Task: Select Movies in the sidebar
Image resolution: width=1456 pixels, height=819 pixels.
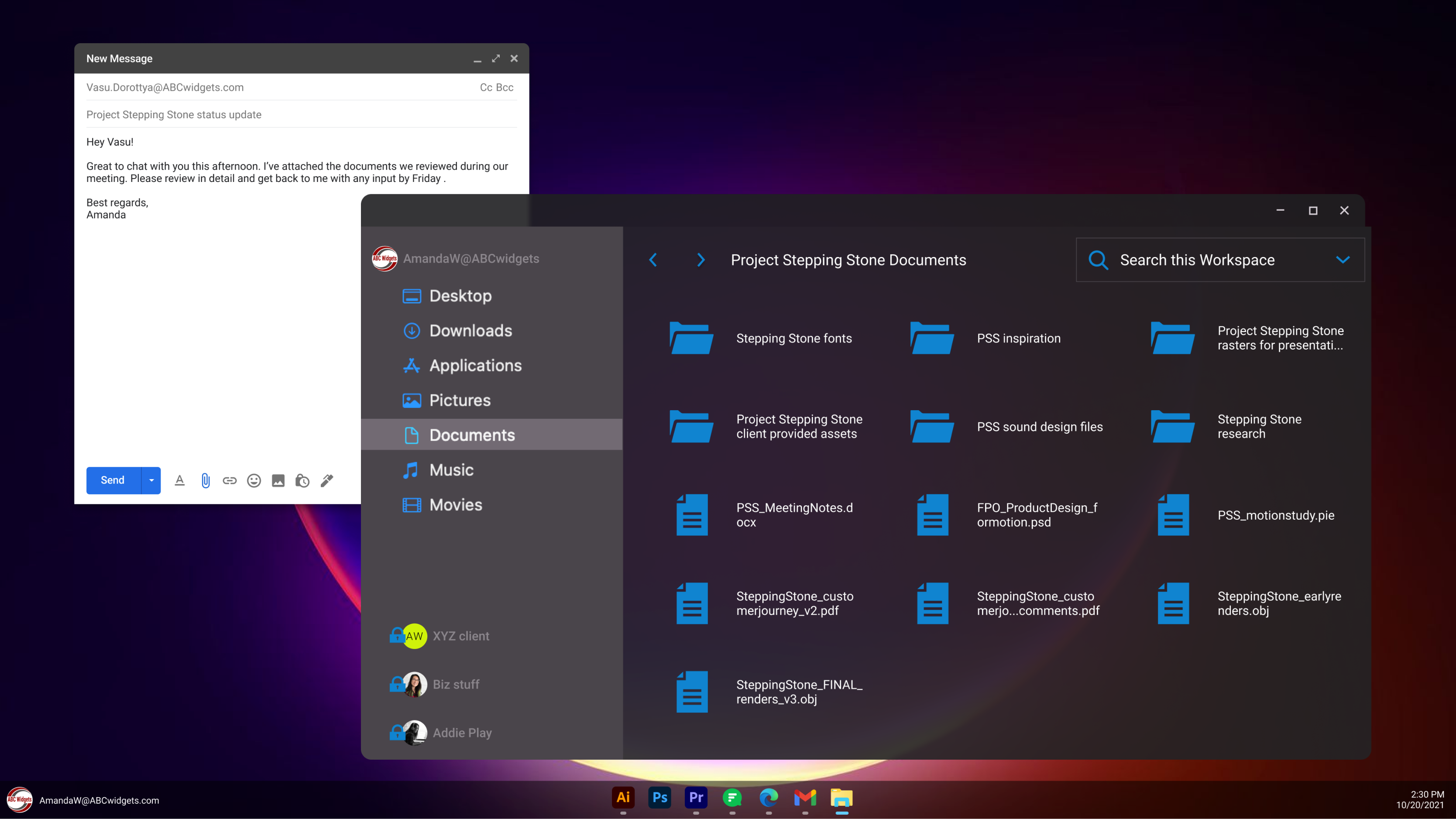Action: click(x=492, y=505)
